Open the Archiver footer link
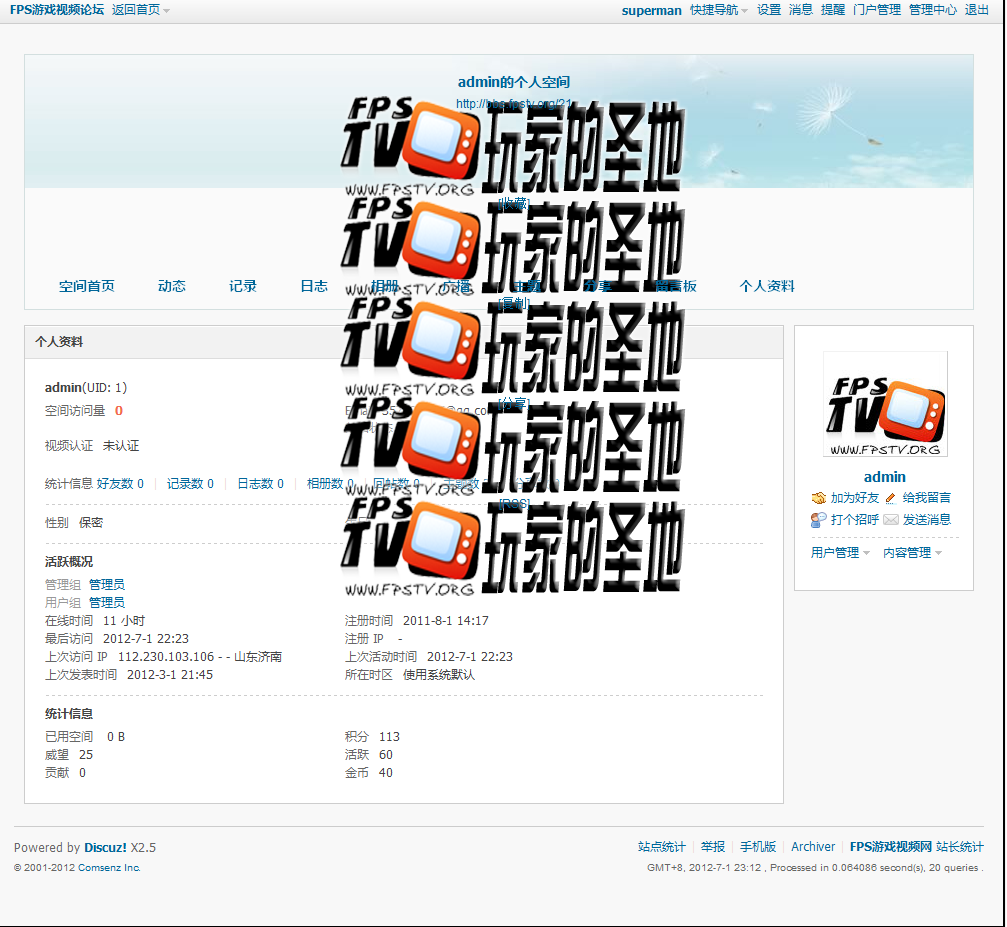Screen dimensions: 1007x927 813,847
